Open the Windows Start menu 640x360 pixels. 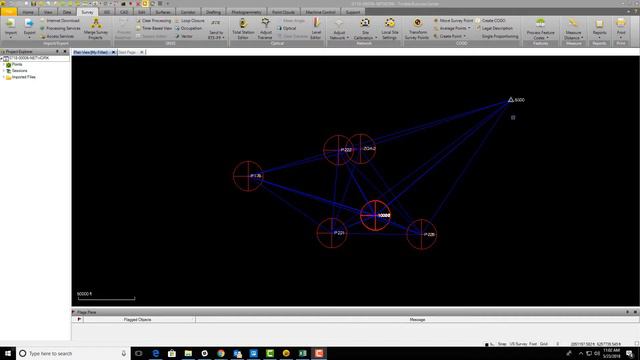point(8,353)
